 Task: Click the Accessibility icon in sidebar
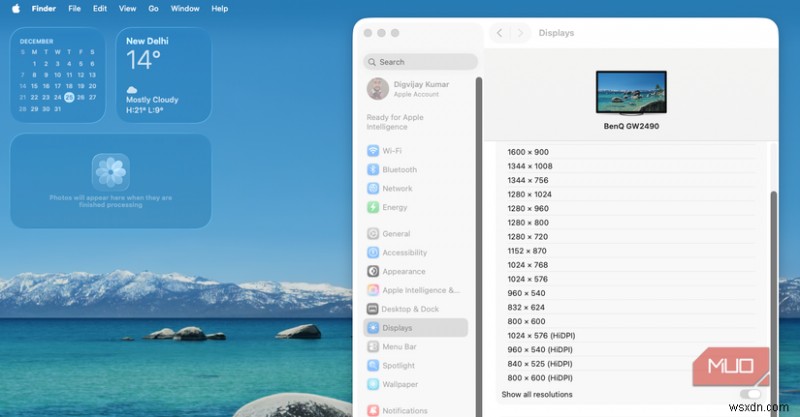(x=373, y=252)
